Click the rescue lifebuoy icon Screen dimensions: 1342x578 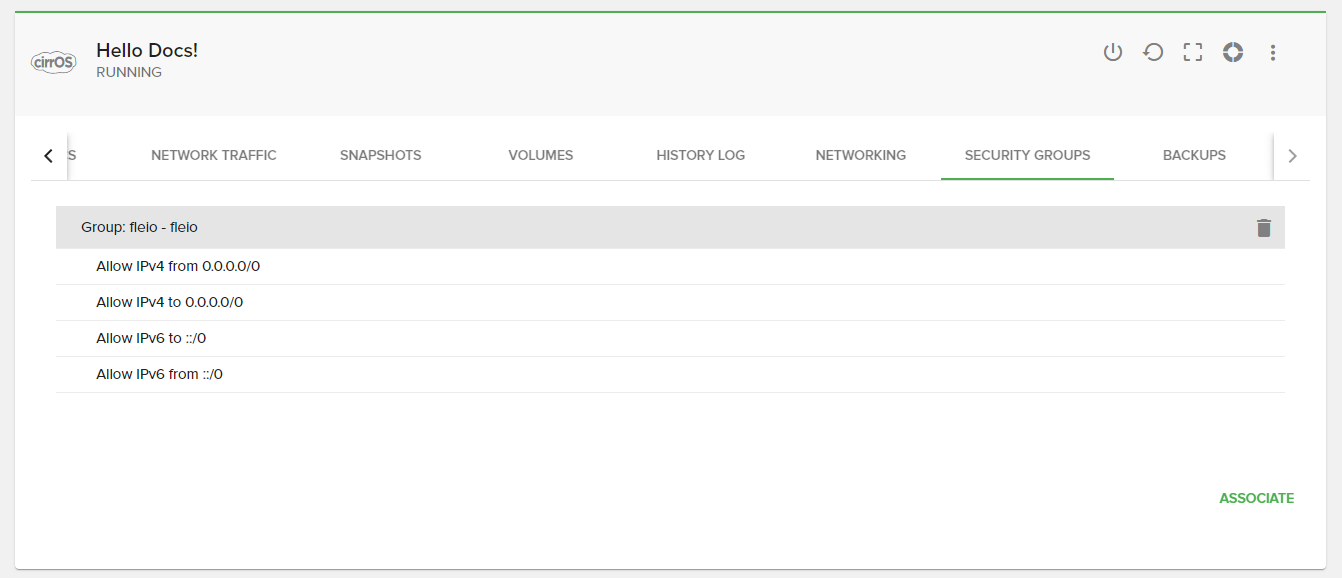[x=1233, y=53]
